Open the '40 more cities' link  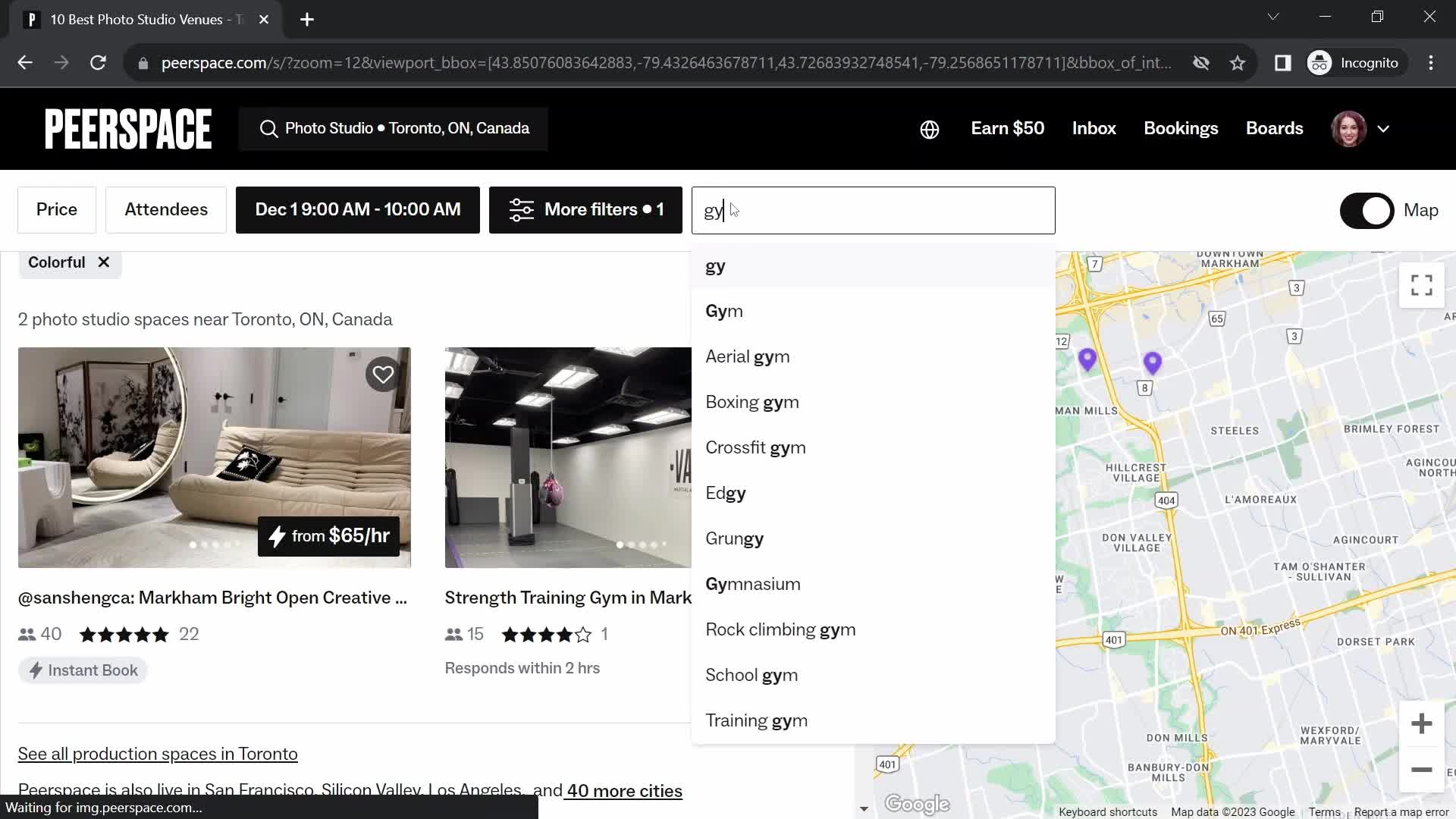coord(625,791)
